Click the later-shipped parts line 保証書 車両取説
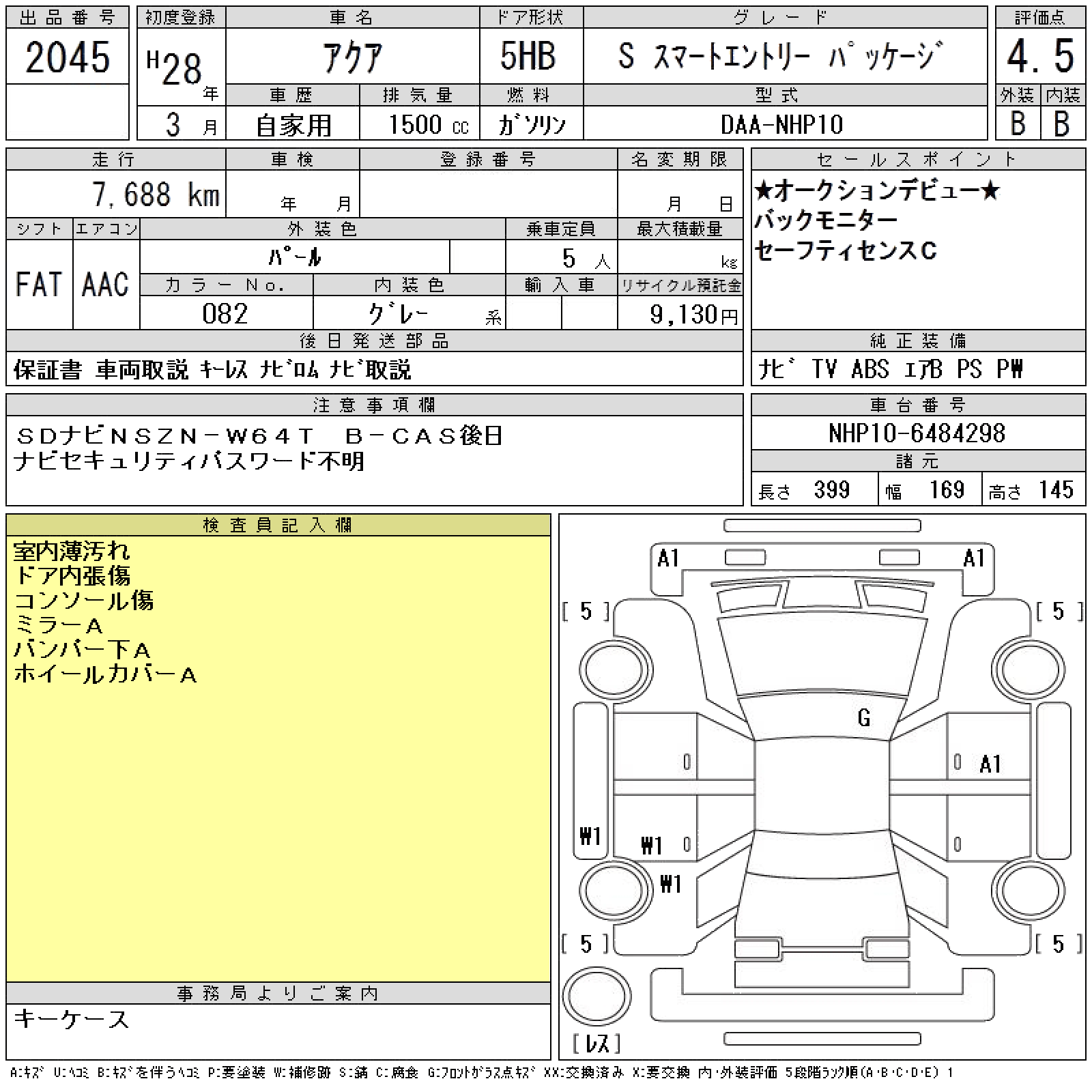1092x1092 pixels. pos(212,370)
